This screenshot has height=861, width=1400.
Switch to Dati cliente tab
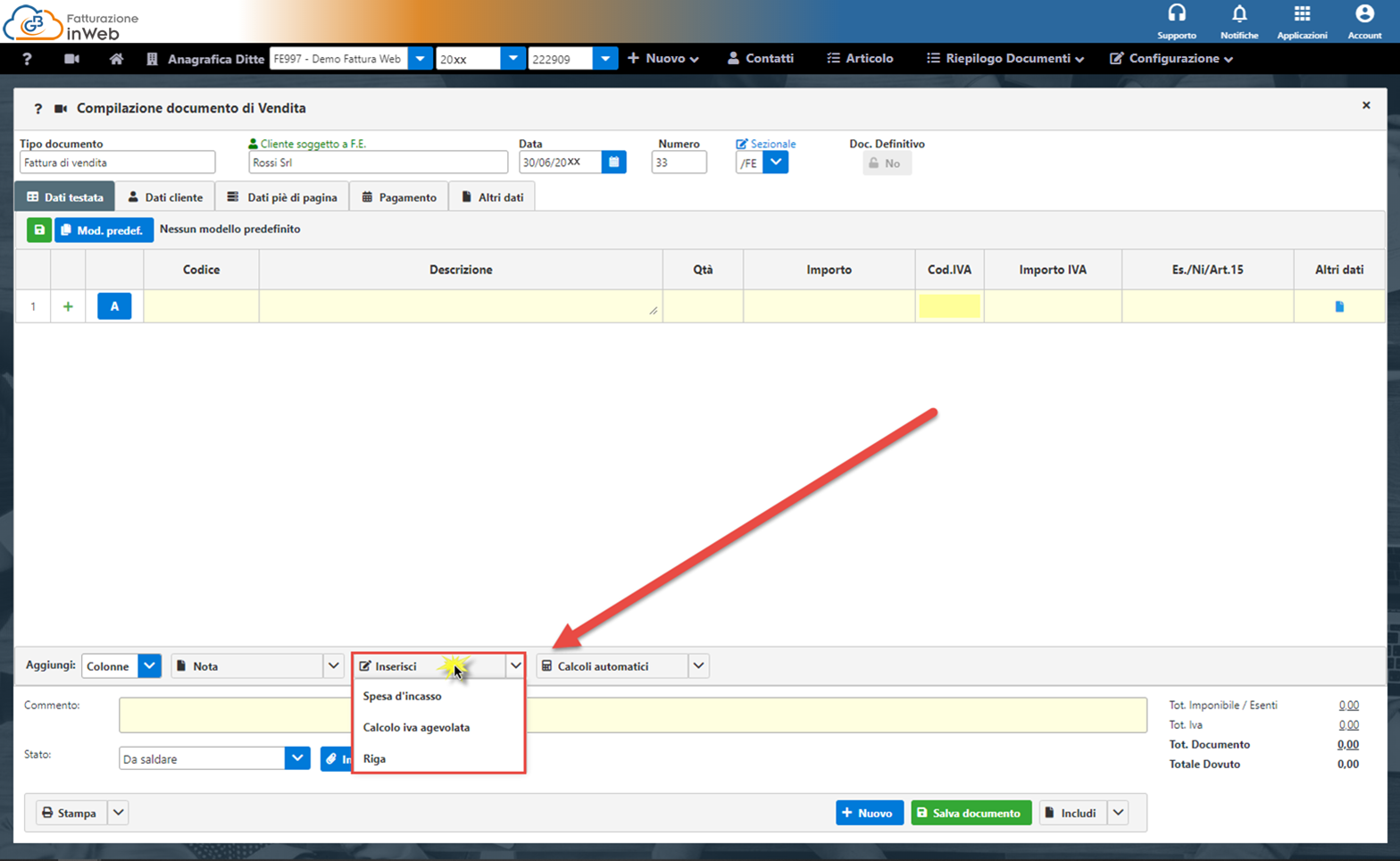click(165, 197)
